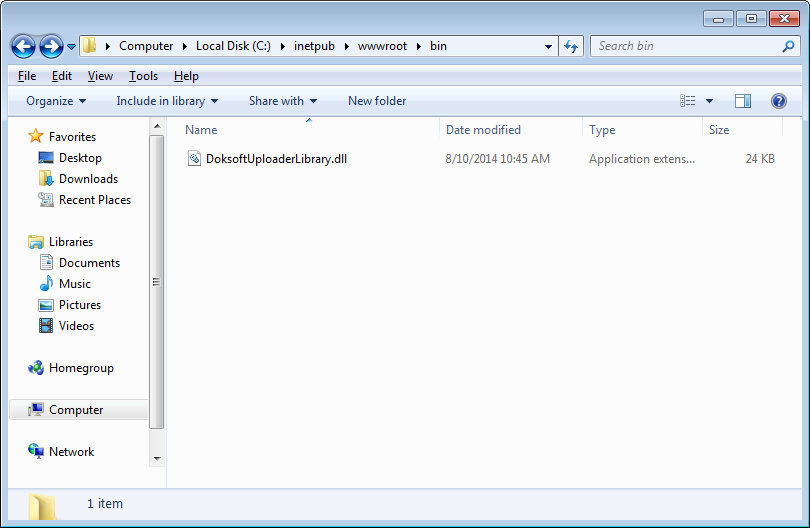This screenshot has height=528, width=810.
Task: Click the refresh button beside address bar
Action: coord(572,46)
